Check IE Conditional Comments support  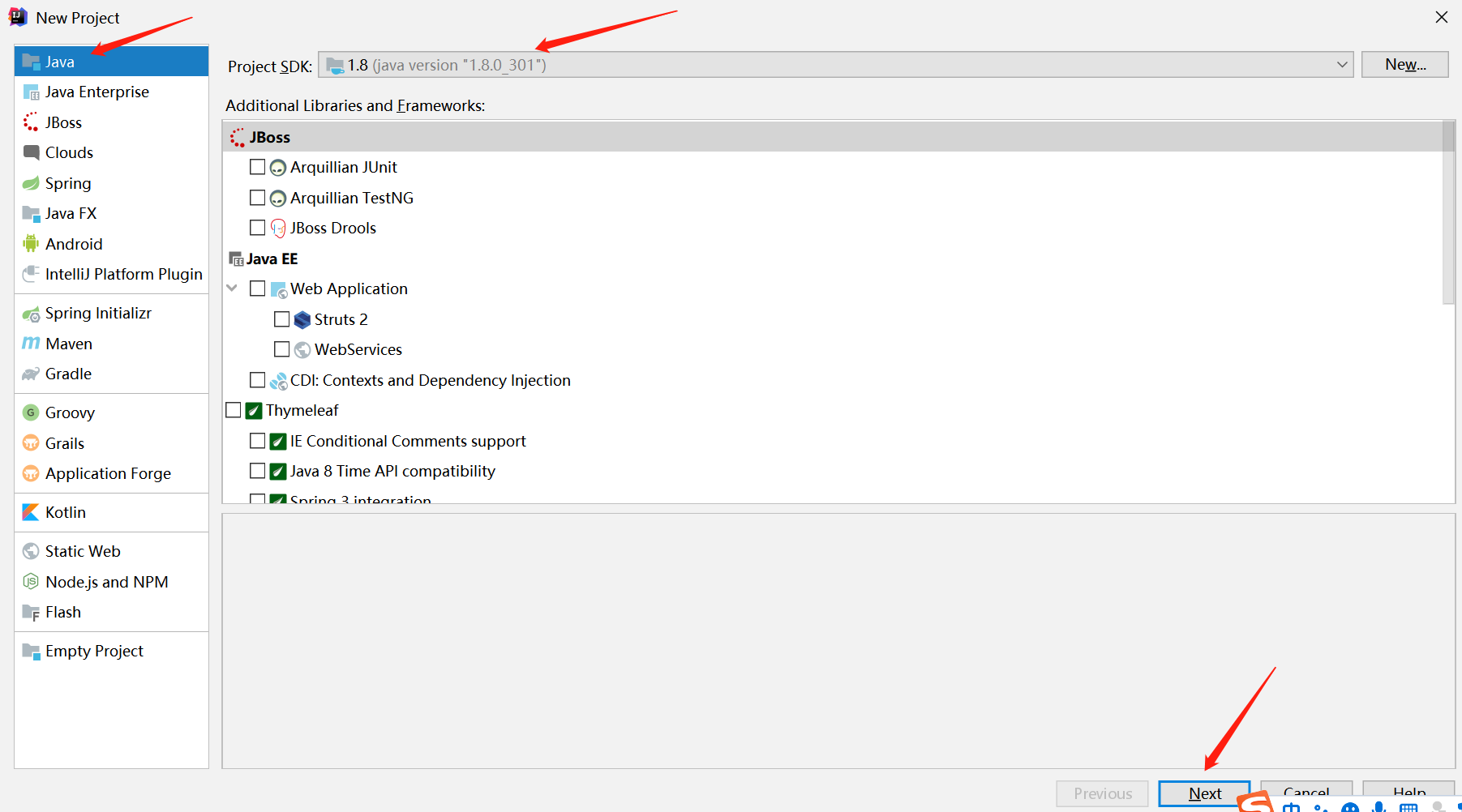(258, 441)
